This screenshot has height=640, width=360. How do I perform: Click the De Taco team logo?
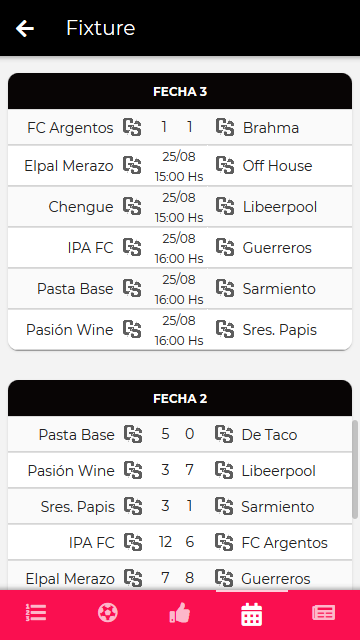click(224, 434)
